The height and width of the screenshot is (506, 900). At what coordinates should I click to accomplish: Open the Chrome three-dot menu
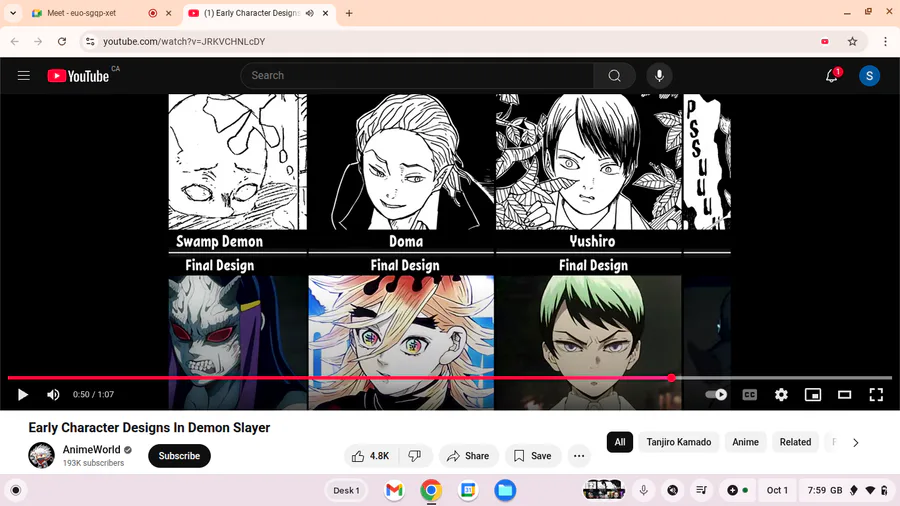[886, 41]
